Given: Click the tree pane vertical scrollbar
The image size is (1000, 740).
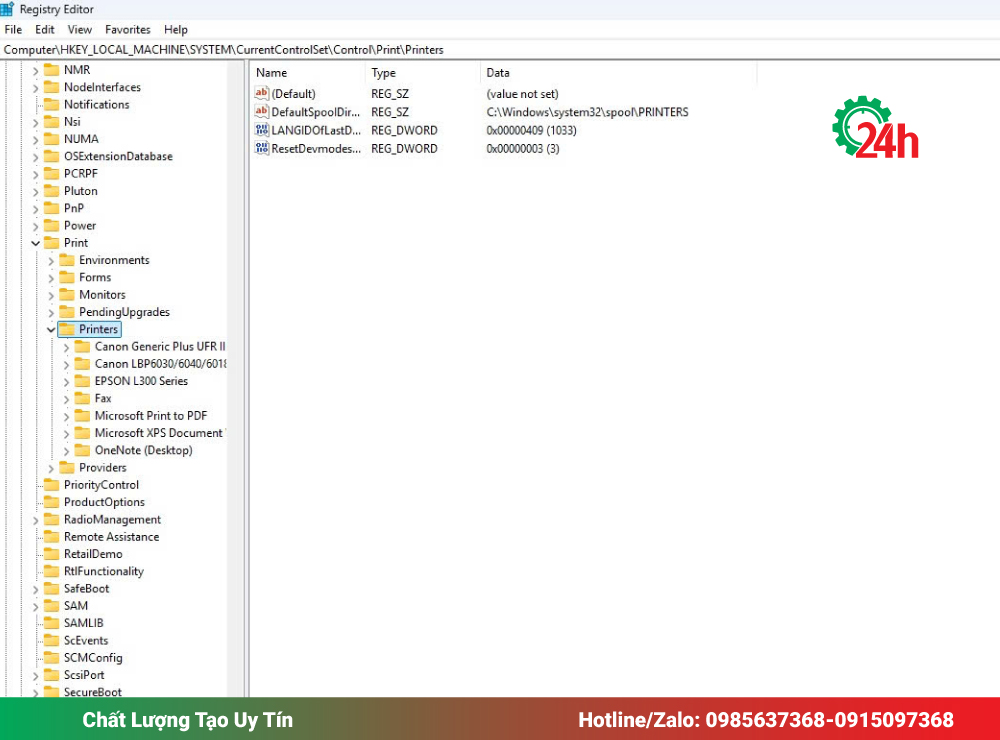Looking at the screenshot, I should [x=235, y=379].
